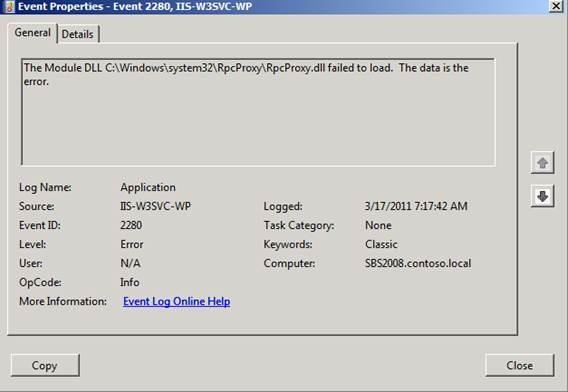Click the OpCode value Info
568x392 pixels.
[x=130, y=282]
